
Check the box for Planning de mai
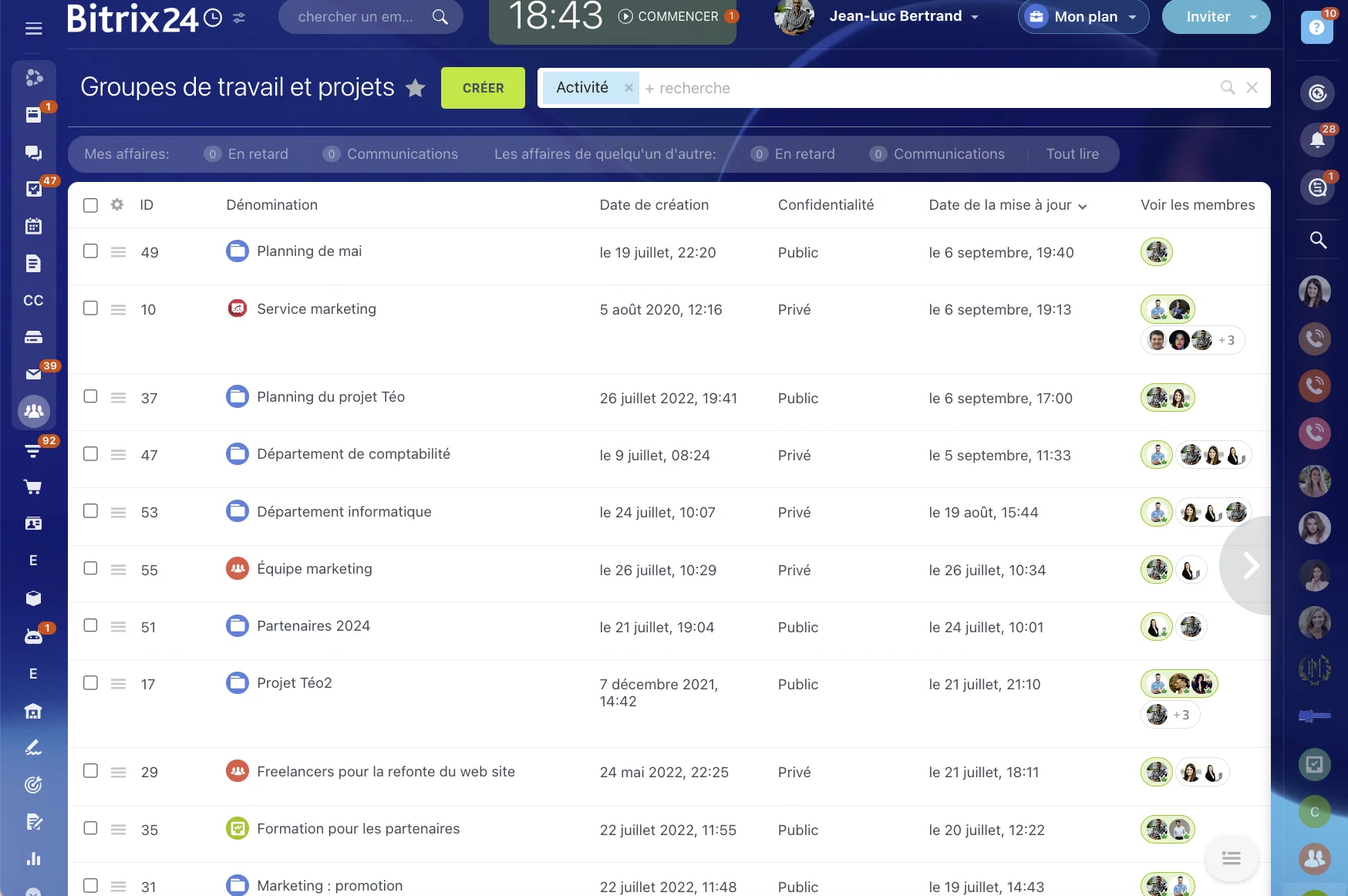tap(90, 251)
